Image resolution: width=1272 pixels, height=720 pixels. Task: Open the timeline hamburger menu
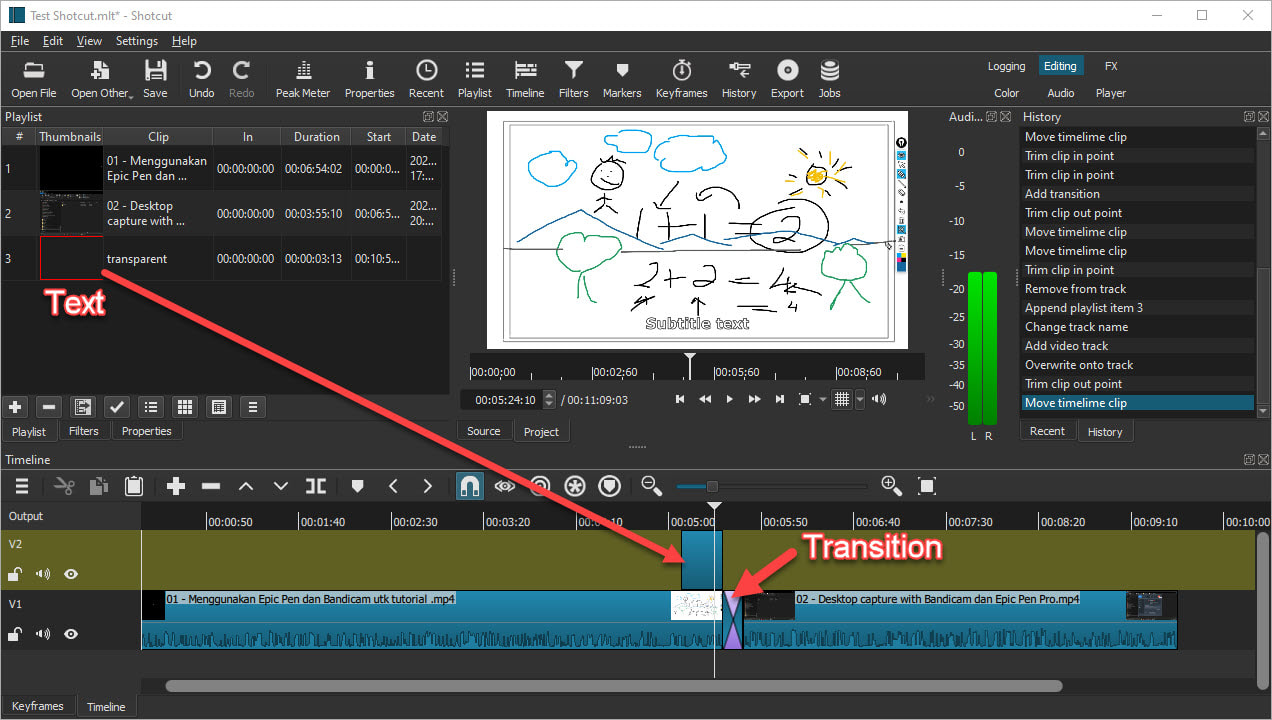pyautogui.click(x=22, y=486)
